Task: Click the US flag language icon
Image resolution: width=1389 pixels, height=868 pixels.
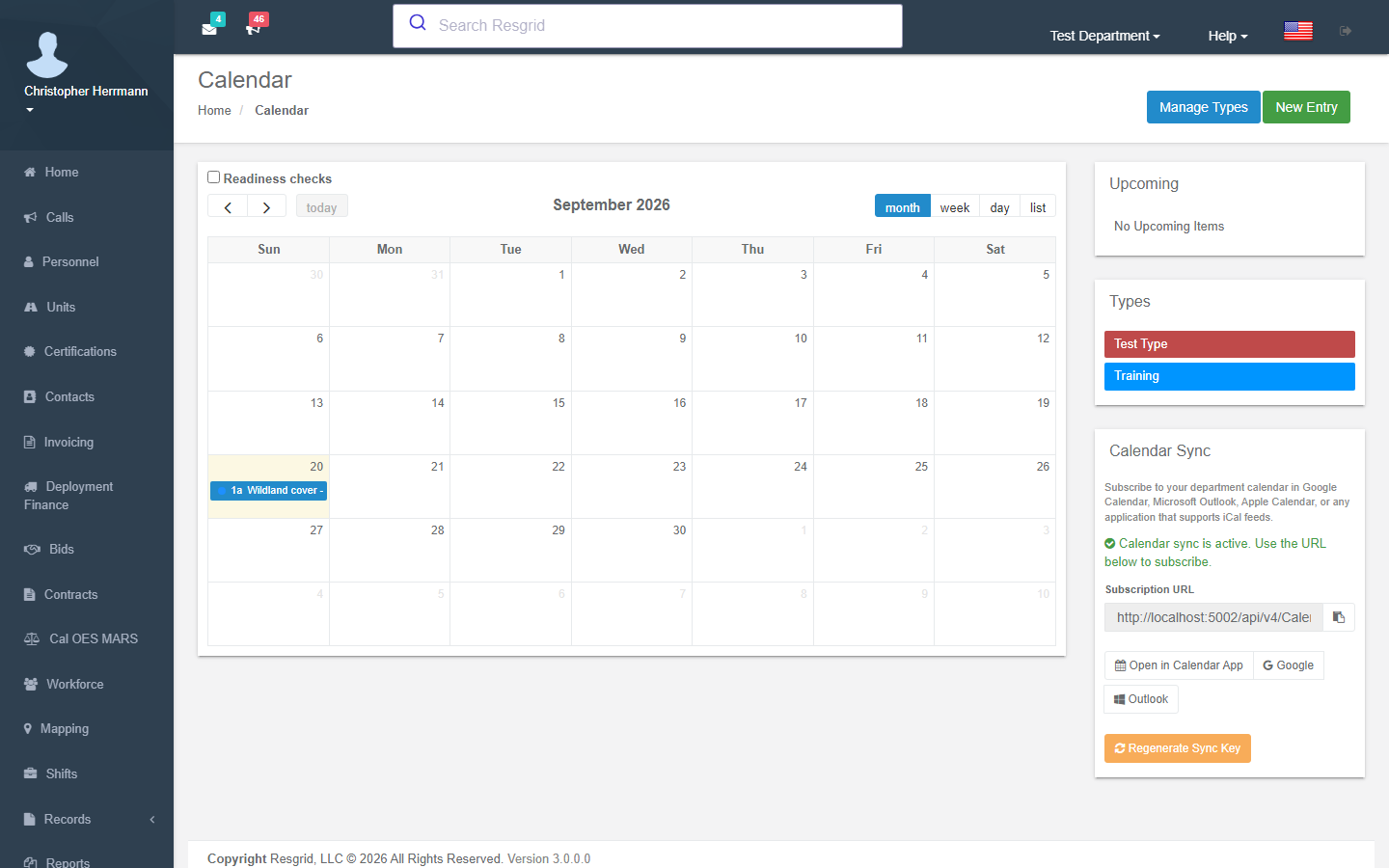Action: [x=1298, y=31]
